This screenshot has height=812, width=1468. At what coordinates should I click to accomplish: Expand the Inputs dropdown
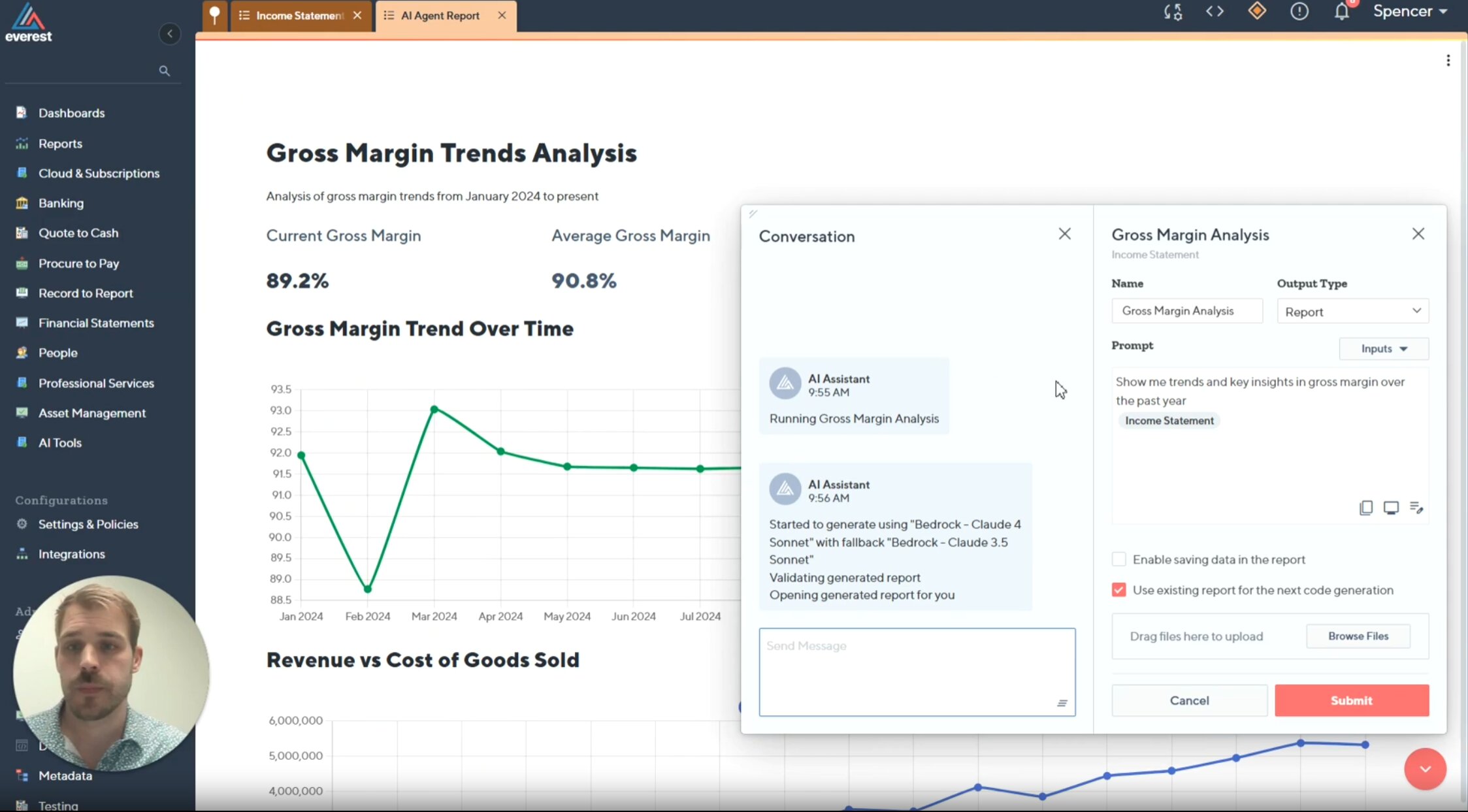tap(1384, 349)
